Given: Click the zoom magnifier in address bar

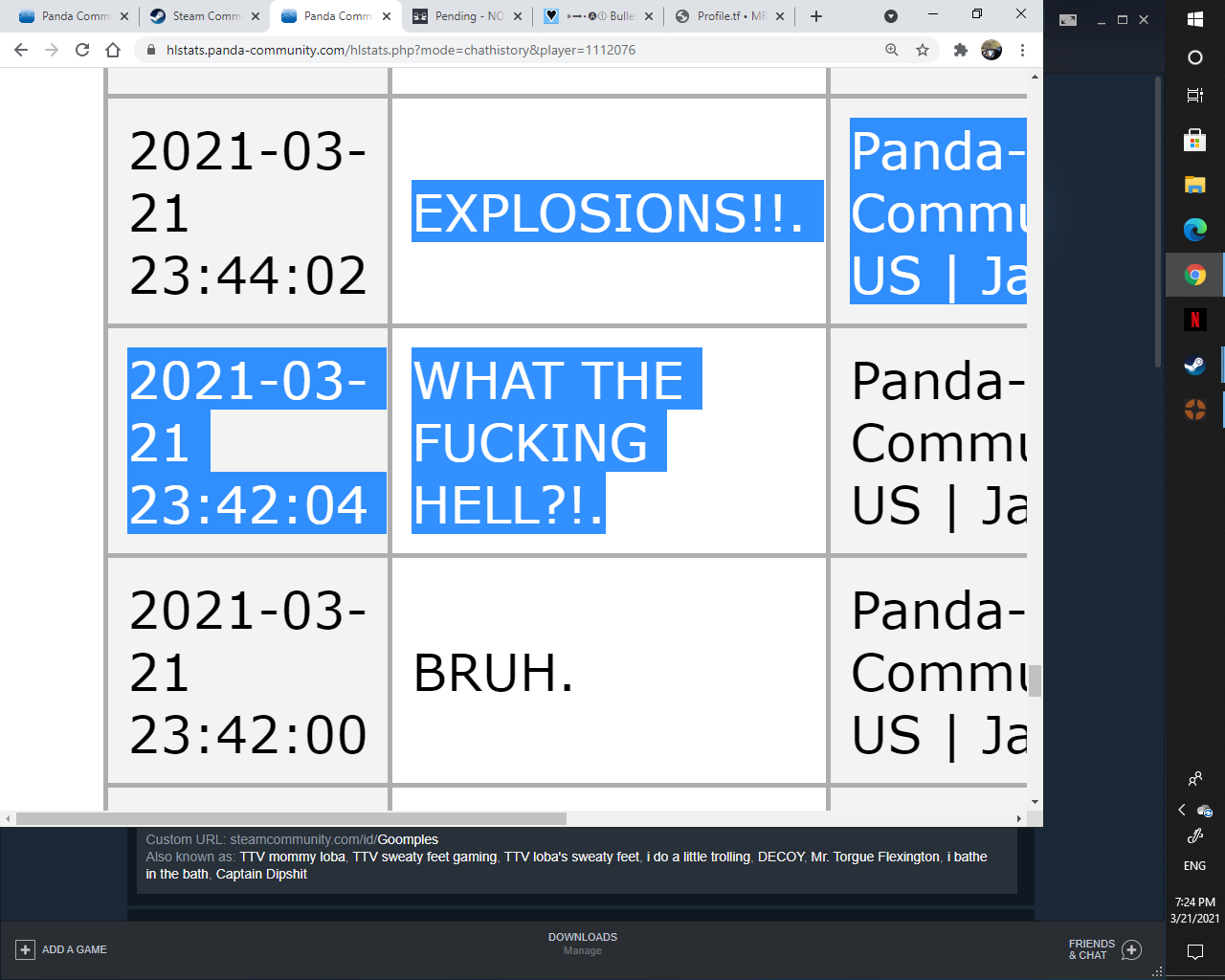Looking at the screenshot, I should coord(892,50).
